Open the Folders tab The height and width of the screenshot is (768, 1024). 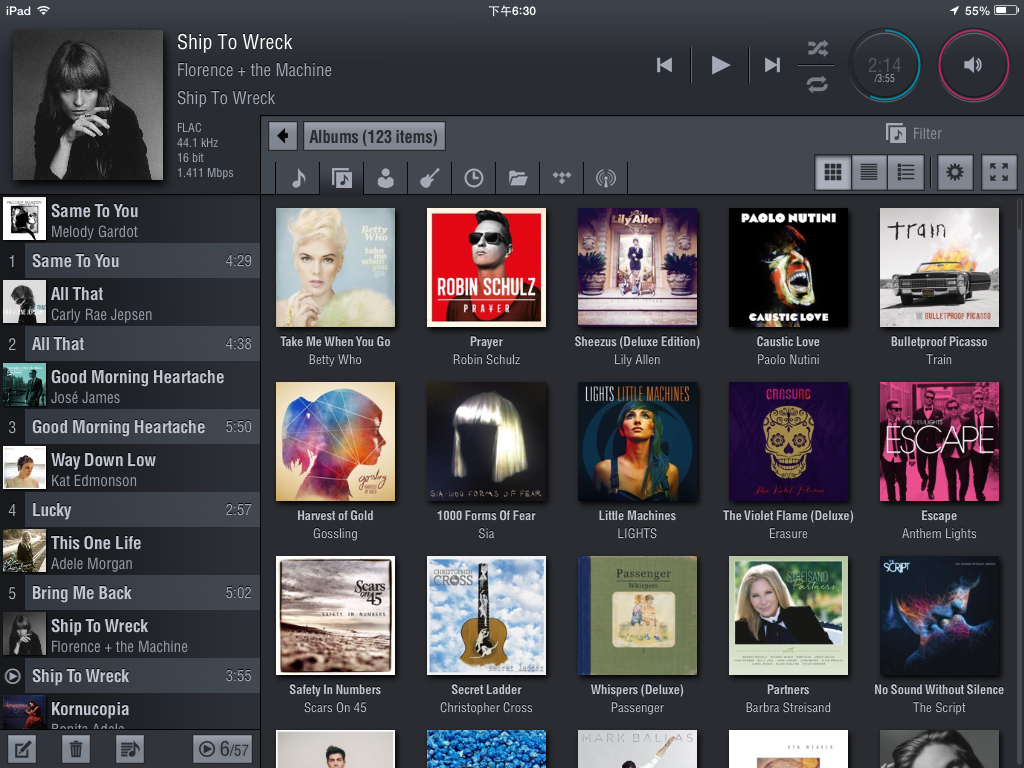(518, 178)
